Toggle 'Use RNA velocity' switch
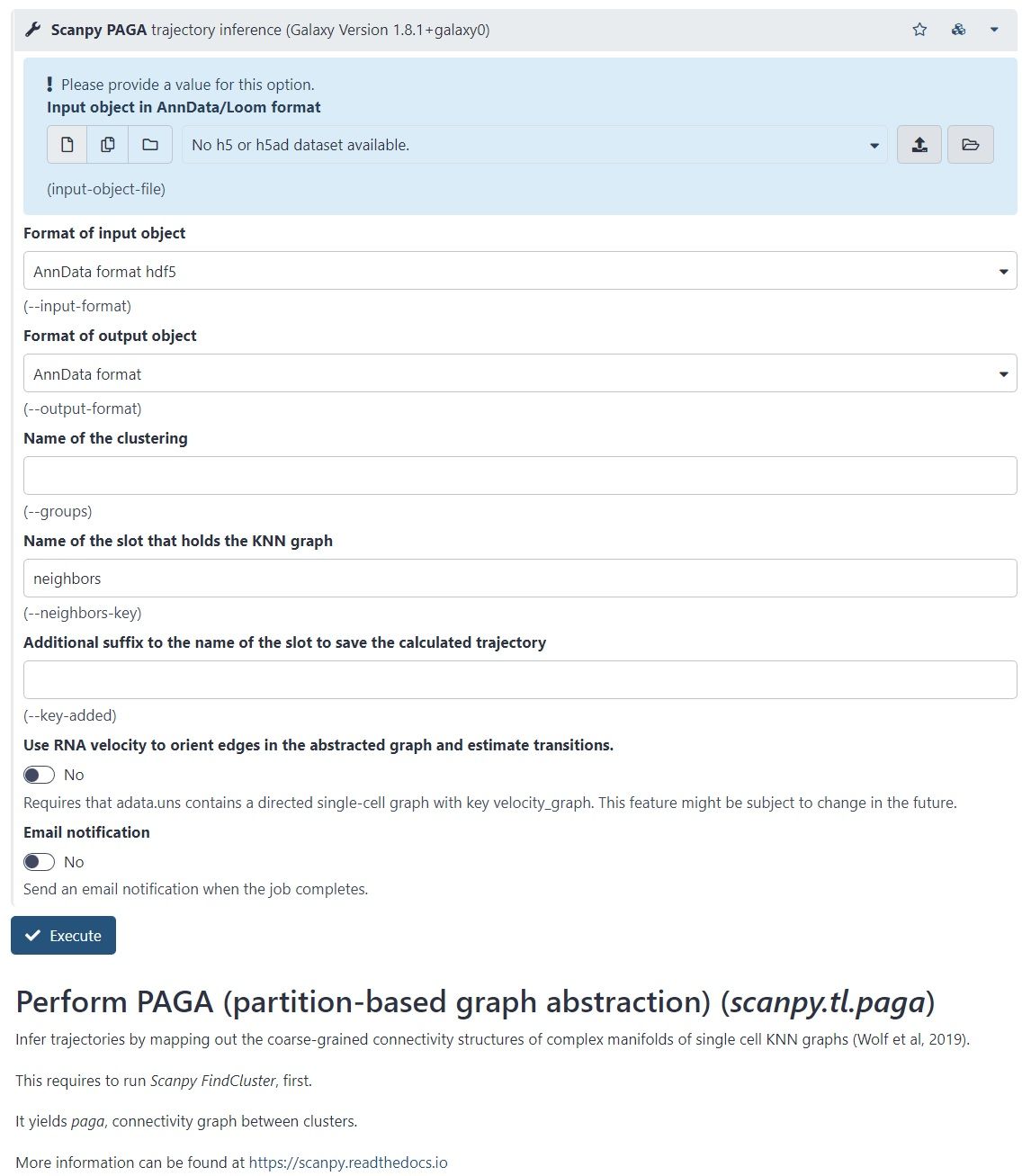This screenshot has height=1176, width=1022. [x=40, y=775]
